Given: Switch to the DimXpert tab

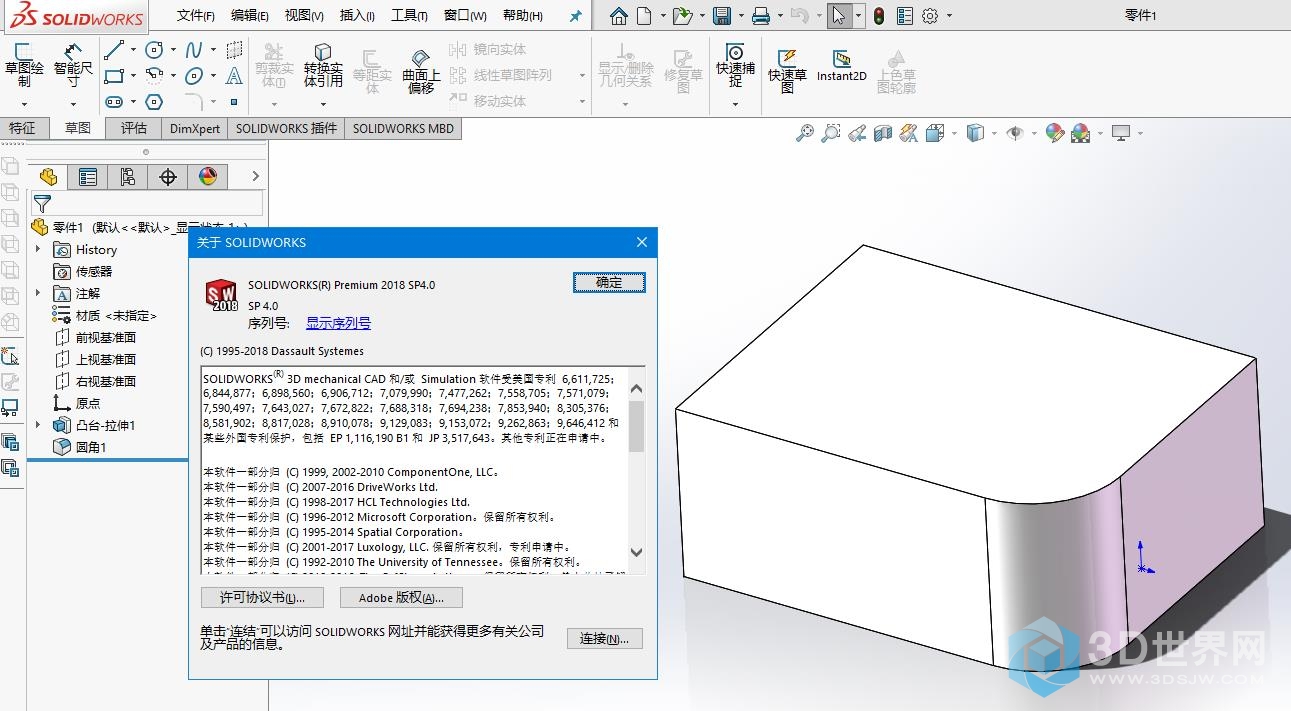Looking at the screenshot, I should [x=195, y=128].
